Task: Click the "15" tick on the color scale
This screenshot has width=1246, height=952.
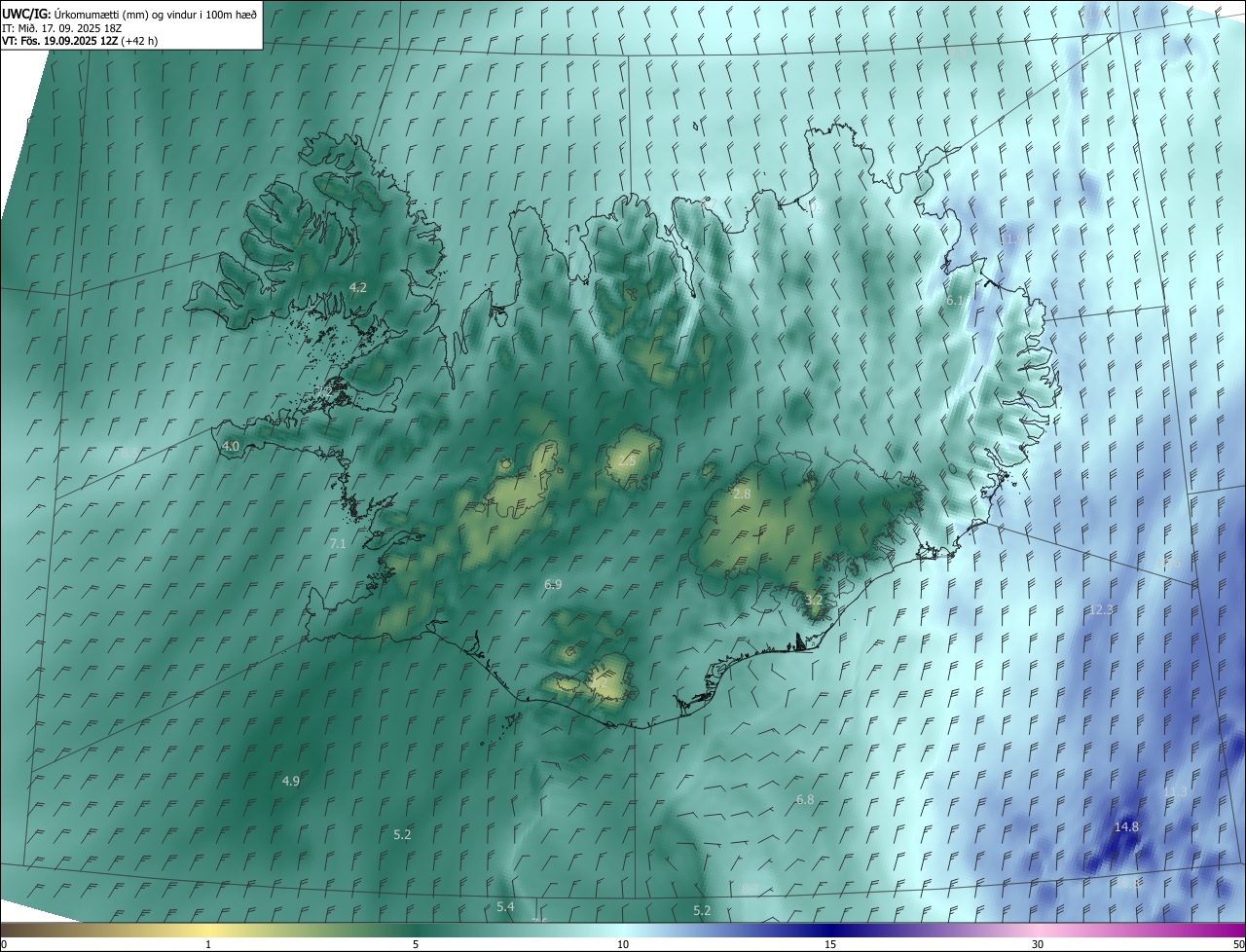Action: tap(830, 944)
